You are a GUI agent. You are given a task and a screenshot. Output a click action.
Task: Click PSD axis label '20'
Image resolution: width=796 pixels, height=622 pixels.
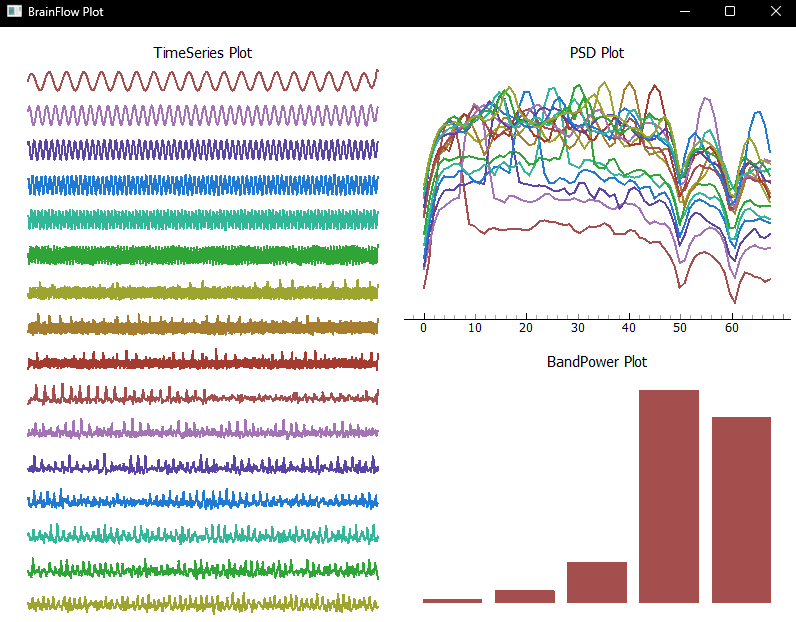tap(526, 328)
